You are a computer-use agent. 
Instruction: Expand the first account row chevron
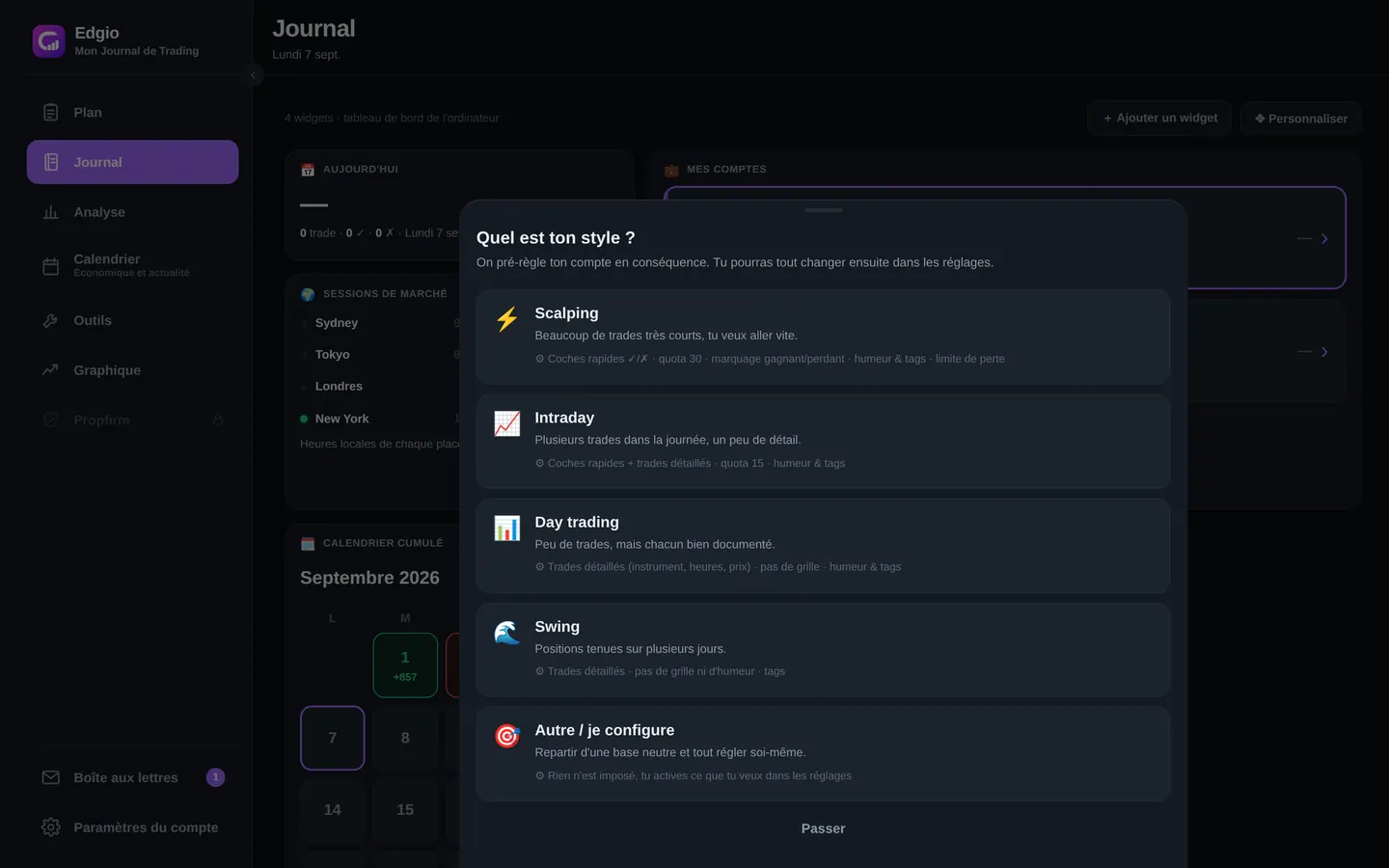coord(1324,238)
